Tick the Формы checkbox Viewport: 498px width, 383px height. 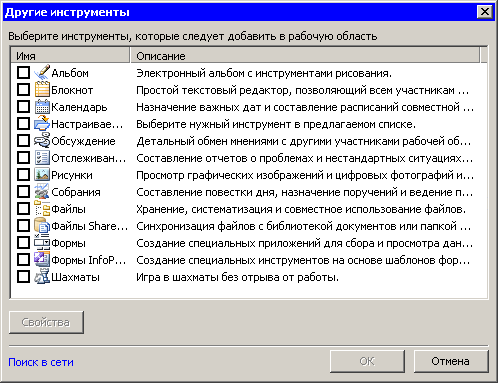coord(23,242)
